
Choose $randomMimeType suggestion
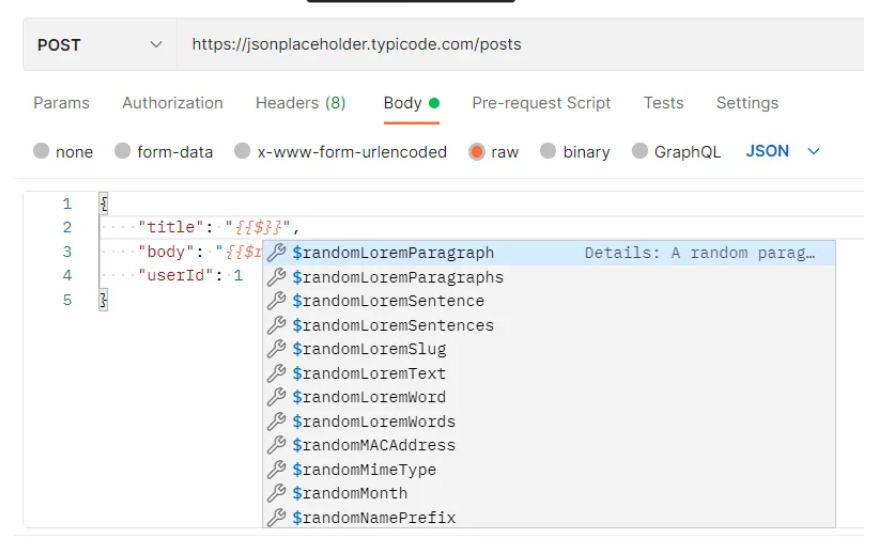point(549,470)
